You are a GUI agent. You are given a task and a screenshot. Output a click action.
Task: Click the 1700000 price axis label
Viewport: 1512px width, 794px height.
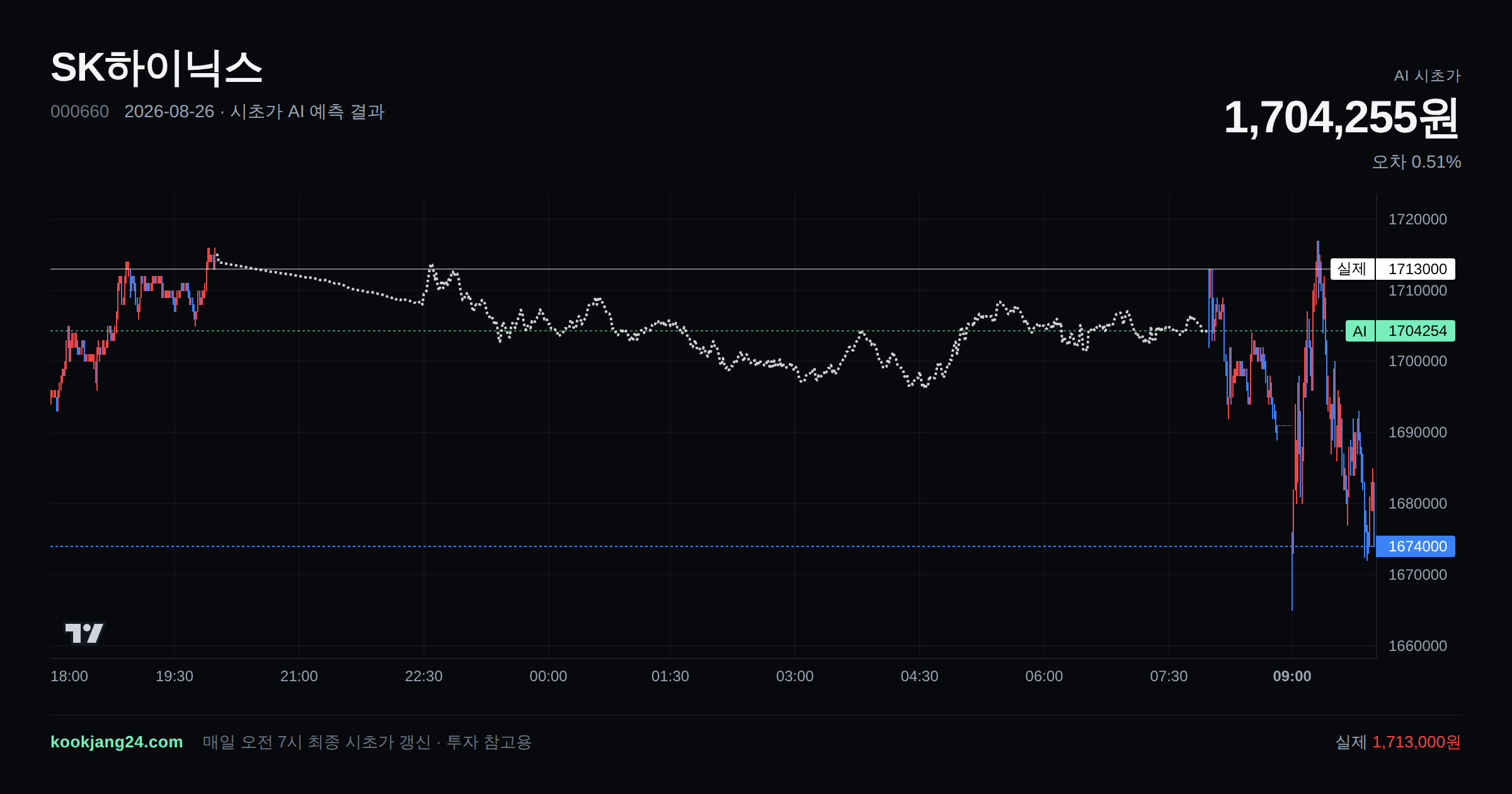point(1417,361)
